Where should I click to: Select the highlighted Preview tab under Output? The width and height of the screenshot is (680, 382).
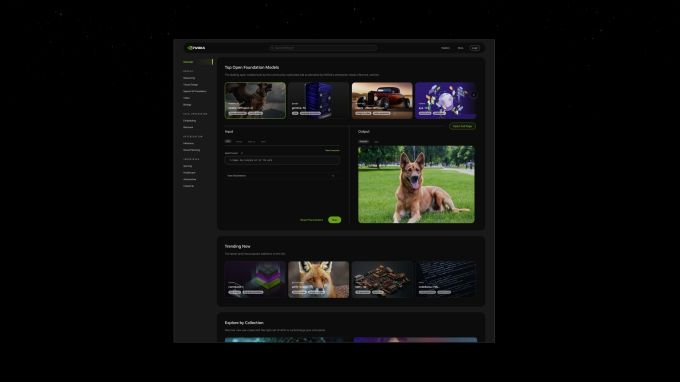(363, 141)
